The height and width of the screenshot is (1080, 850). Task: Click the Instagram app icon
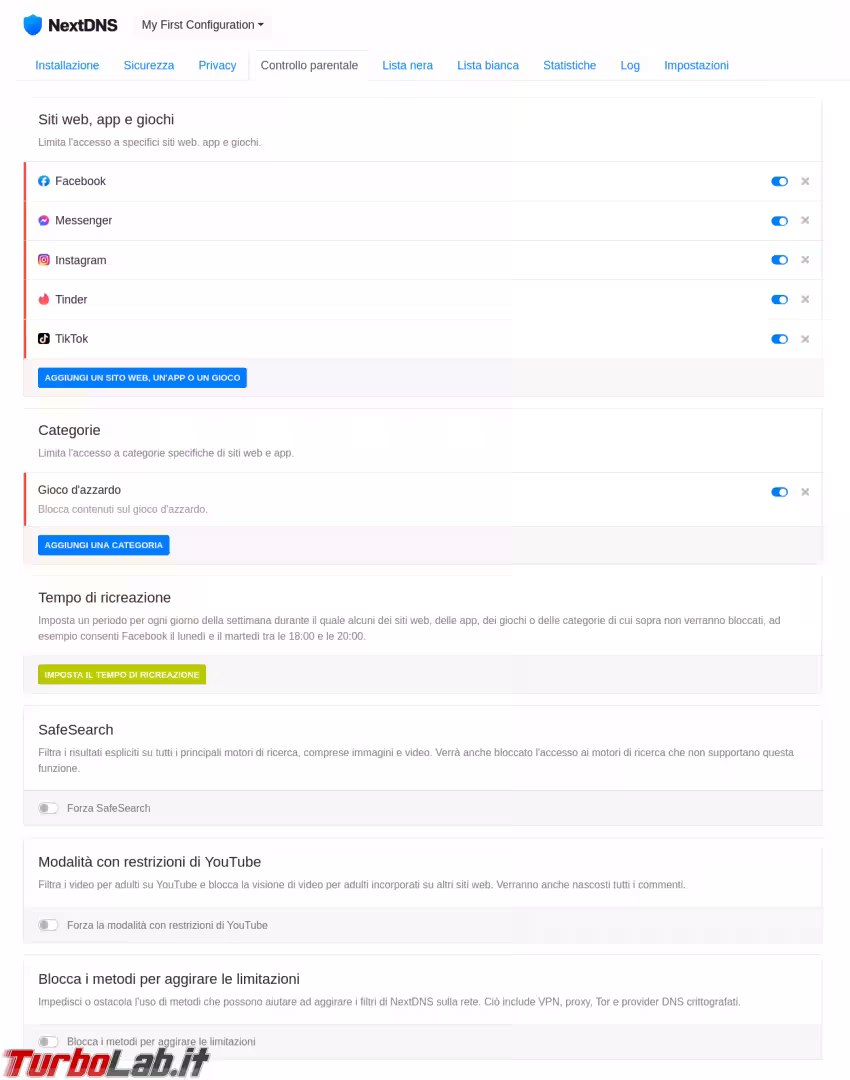(44, 260)
